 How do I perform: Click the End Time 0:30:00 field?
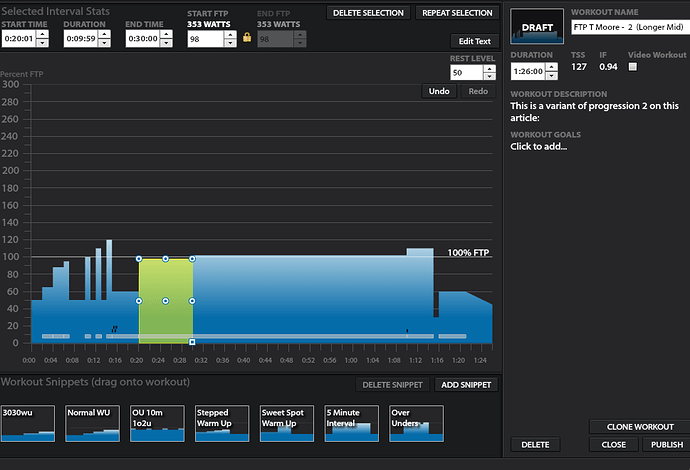(143, 39)
